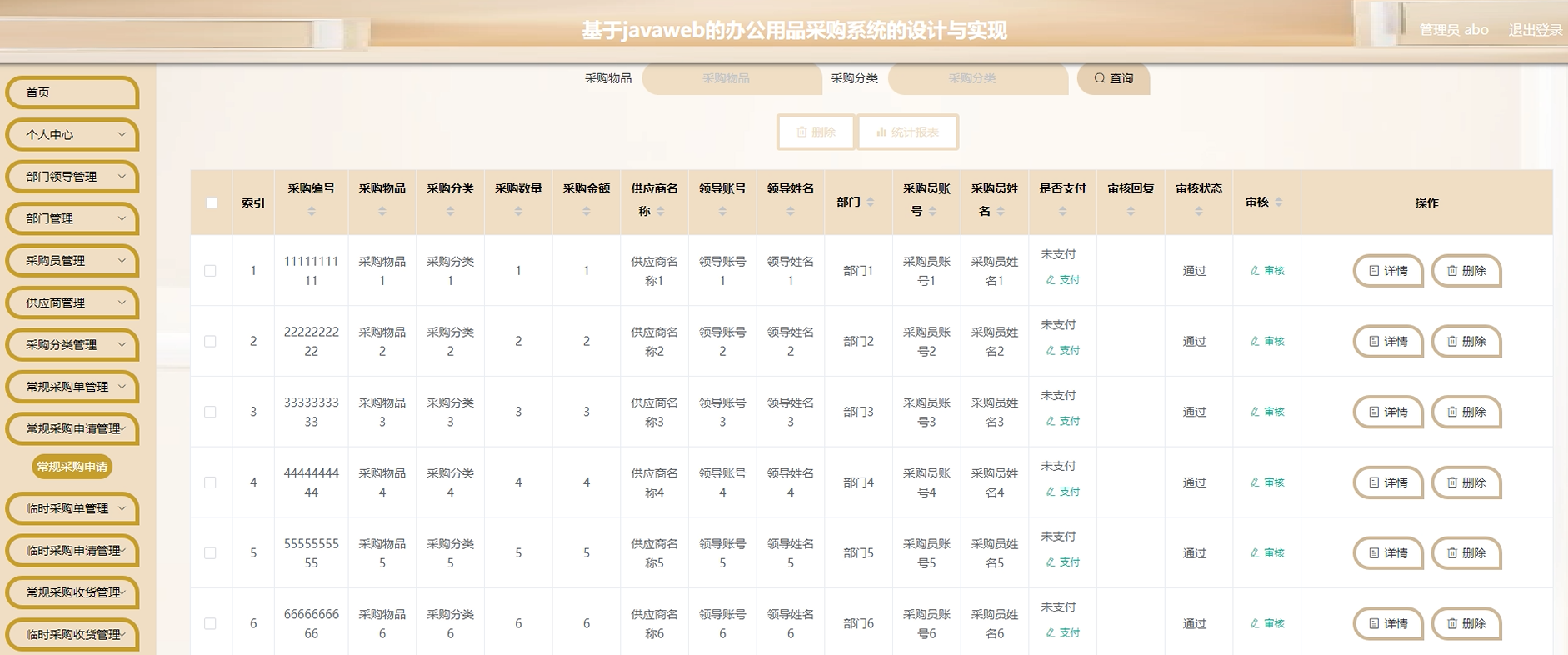Viewport: 1568px width, 655px height.
Task: Open the 临时采购收货管理 menu
Action: click(x=72, y=635)
